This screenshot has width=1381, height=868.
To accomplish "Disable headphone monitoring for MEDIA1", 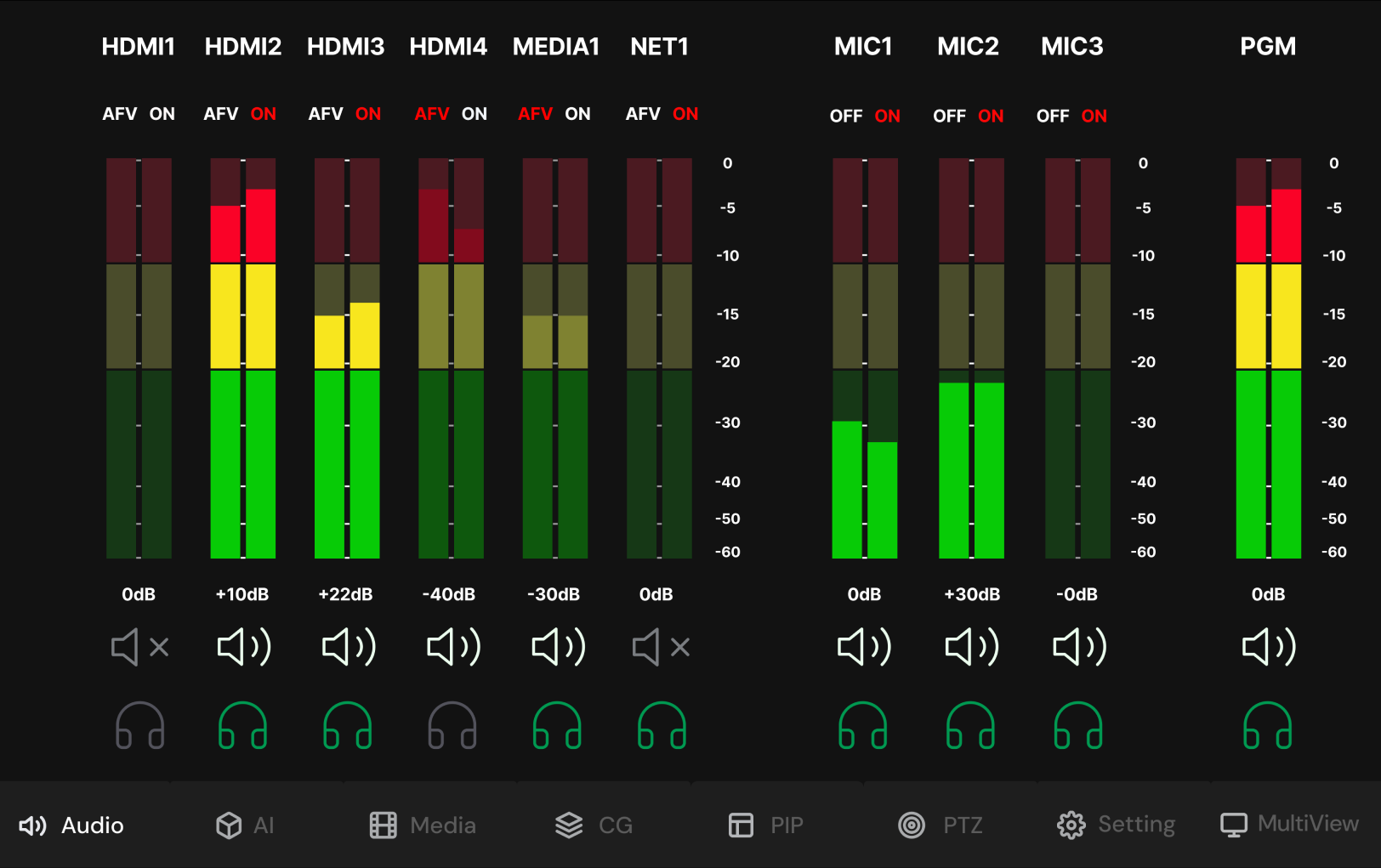I will tap(557, 725).
